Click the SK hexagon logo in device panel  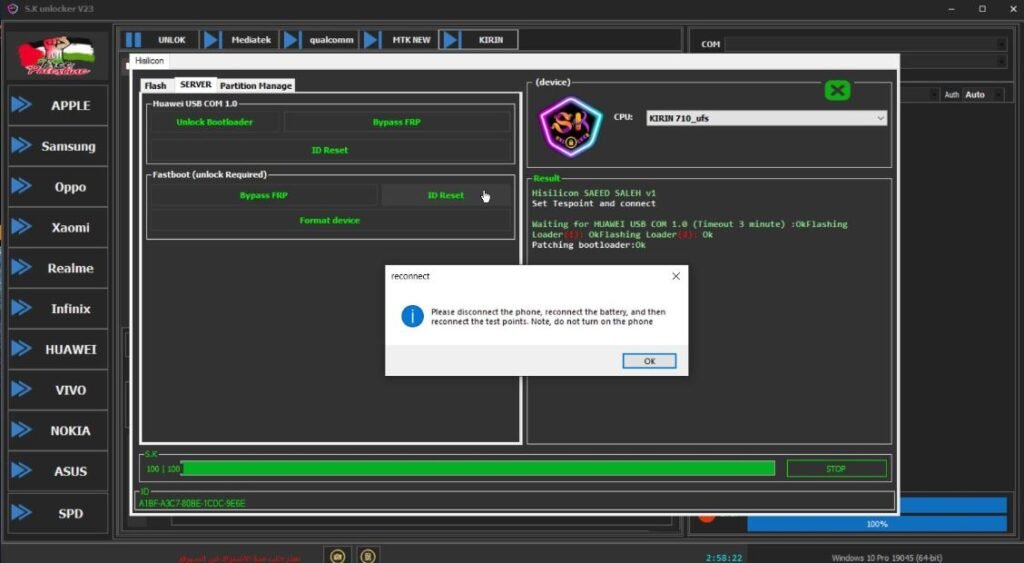tap(571, 127)
